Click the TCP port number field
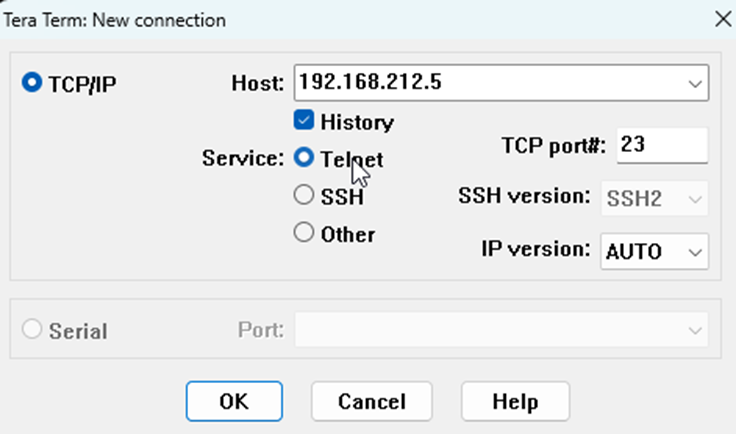Screen dimensions: 736x434 pos(662,145)
